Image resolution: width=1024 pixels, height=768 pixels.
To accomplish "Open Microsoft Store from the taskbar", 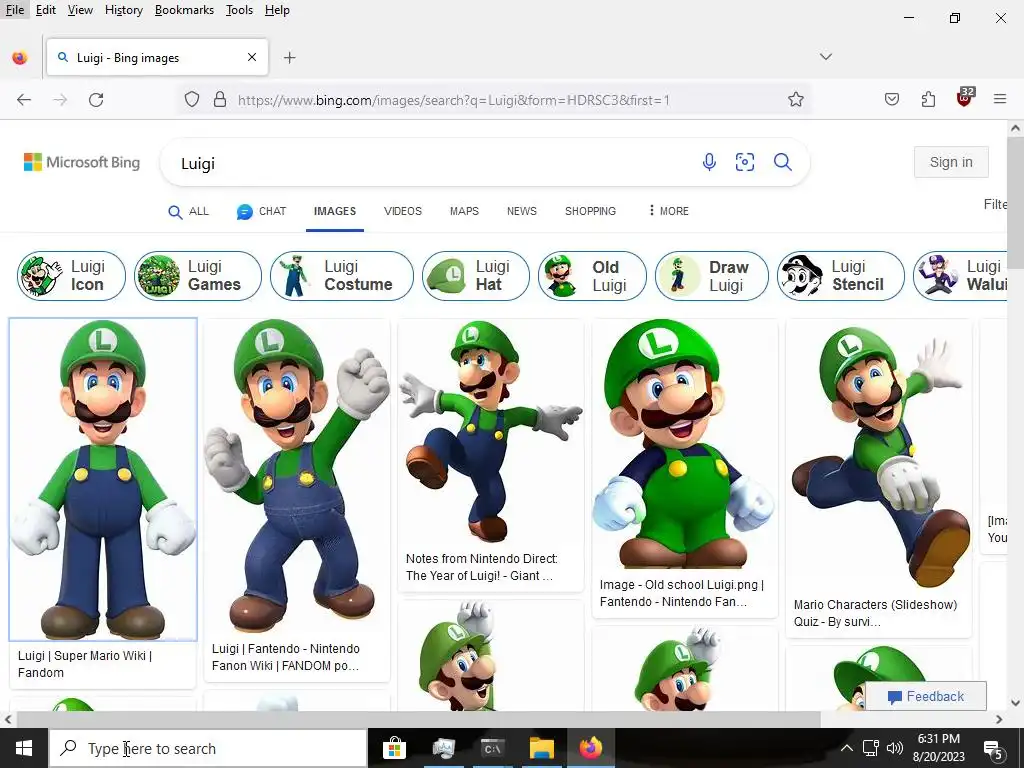I will click(394, 748).
